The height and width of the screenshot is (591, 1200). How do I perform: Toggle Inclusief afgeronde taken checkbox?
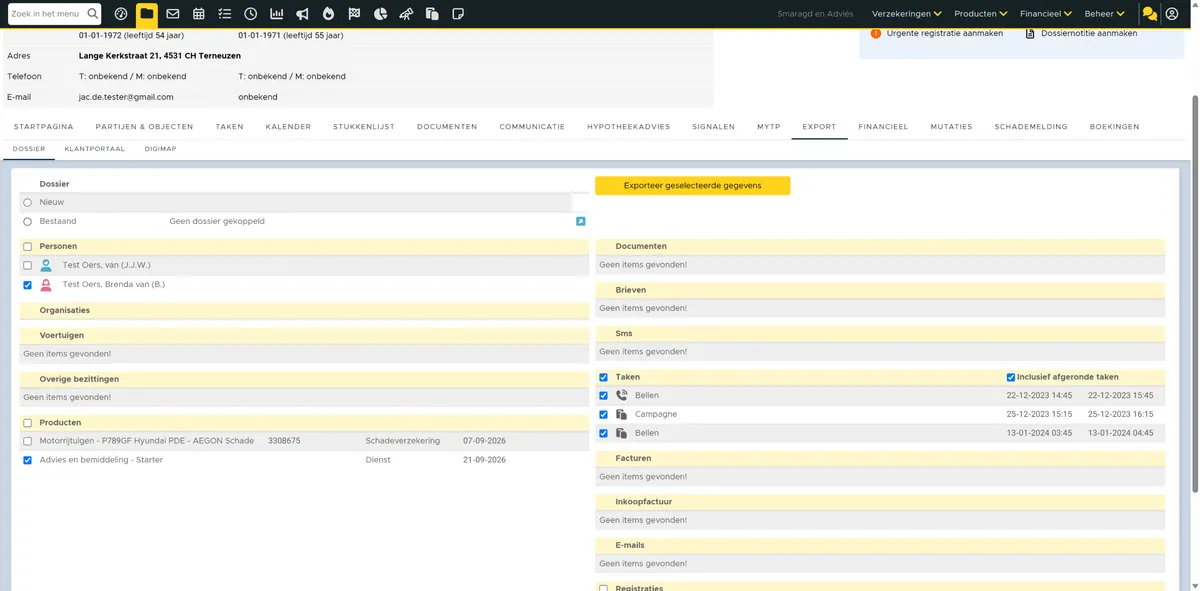pos(1011,377)
